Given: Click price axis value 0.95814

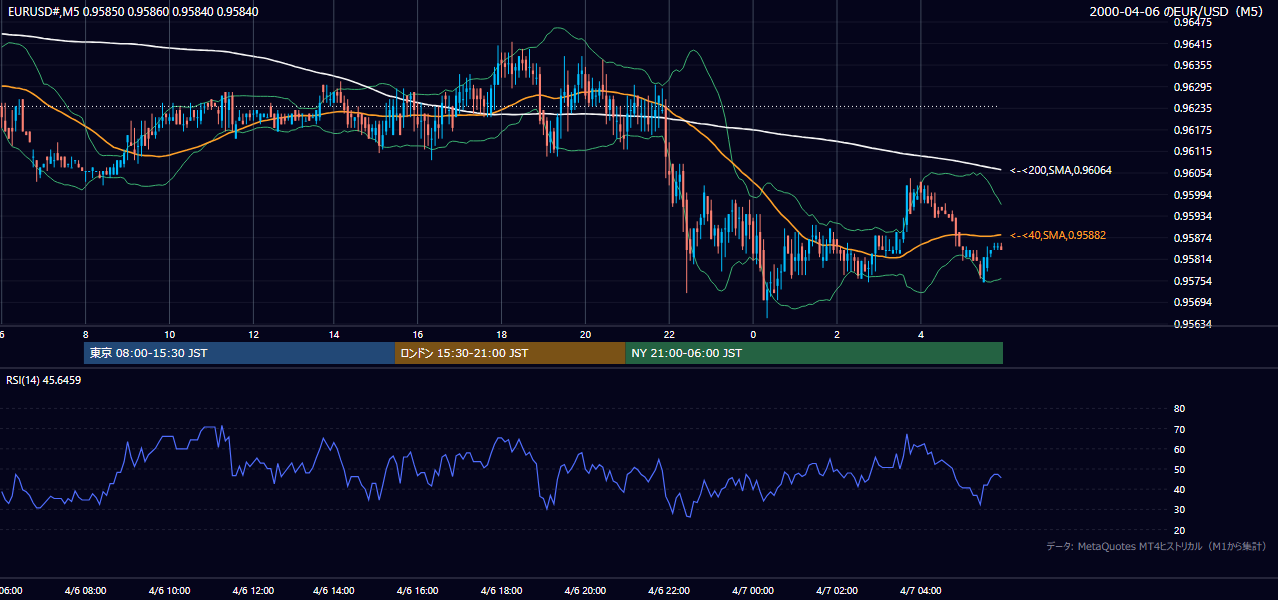Looking at the screenshot, I should click(x=1193, y=259).
